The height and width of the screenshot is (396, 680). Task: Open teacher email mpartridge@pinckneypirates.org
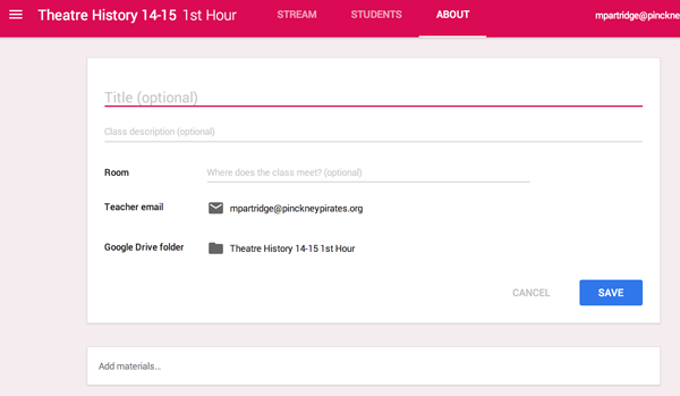point(296,209)
